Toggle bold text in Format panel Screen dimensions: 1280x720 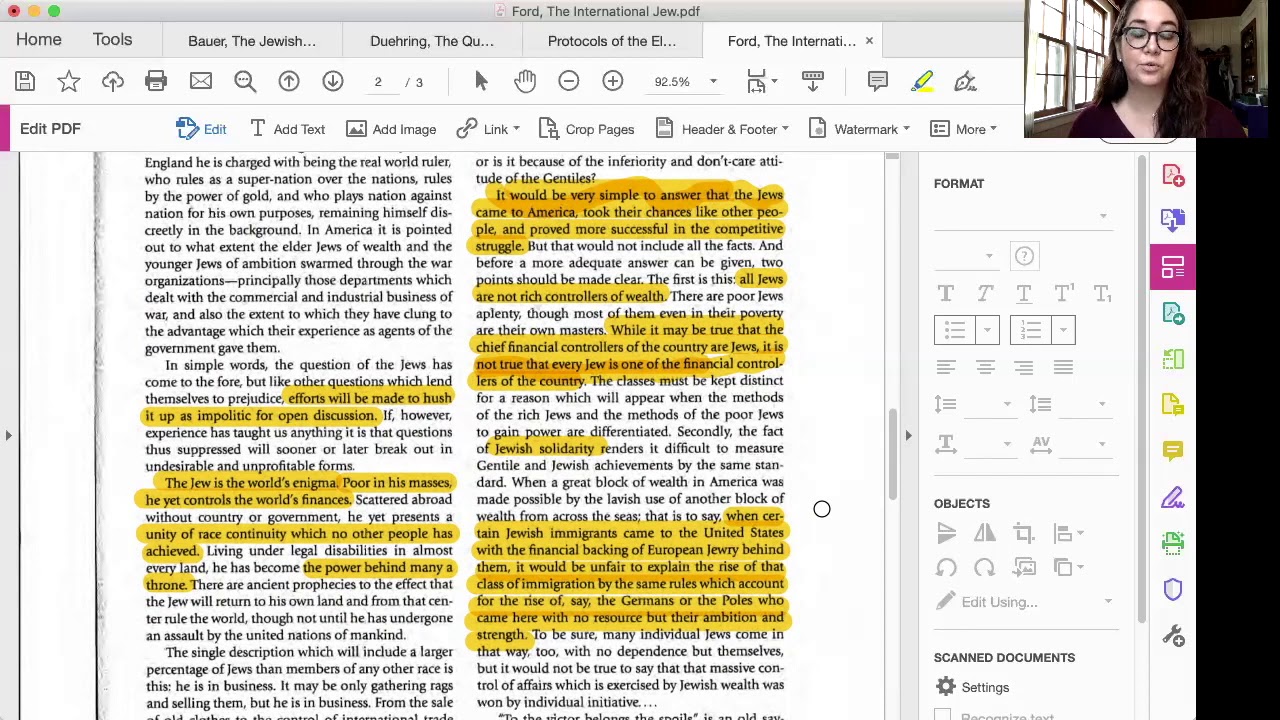tap(946, 294)
